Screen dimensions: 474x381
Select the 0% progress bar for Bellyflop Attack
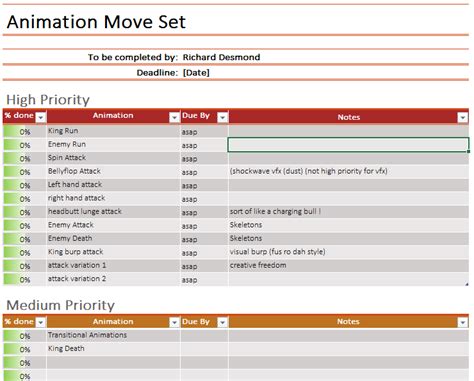(x=25, y=172)
